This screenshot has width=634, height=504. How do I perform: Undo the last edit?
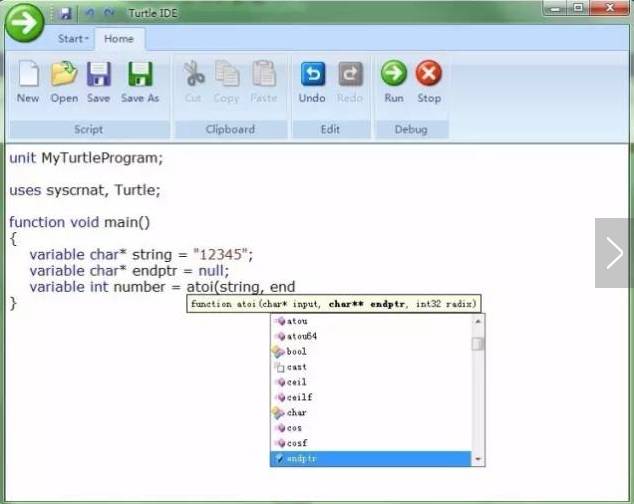point(312,82)
